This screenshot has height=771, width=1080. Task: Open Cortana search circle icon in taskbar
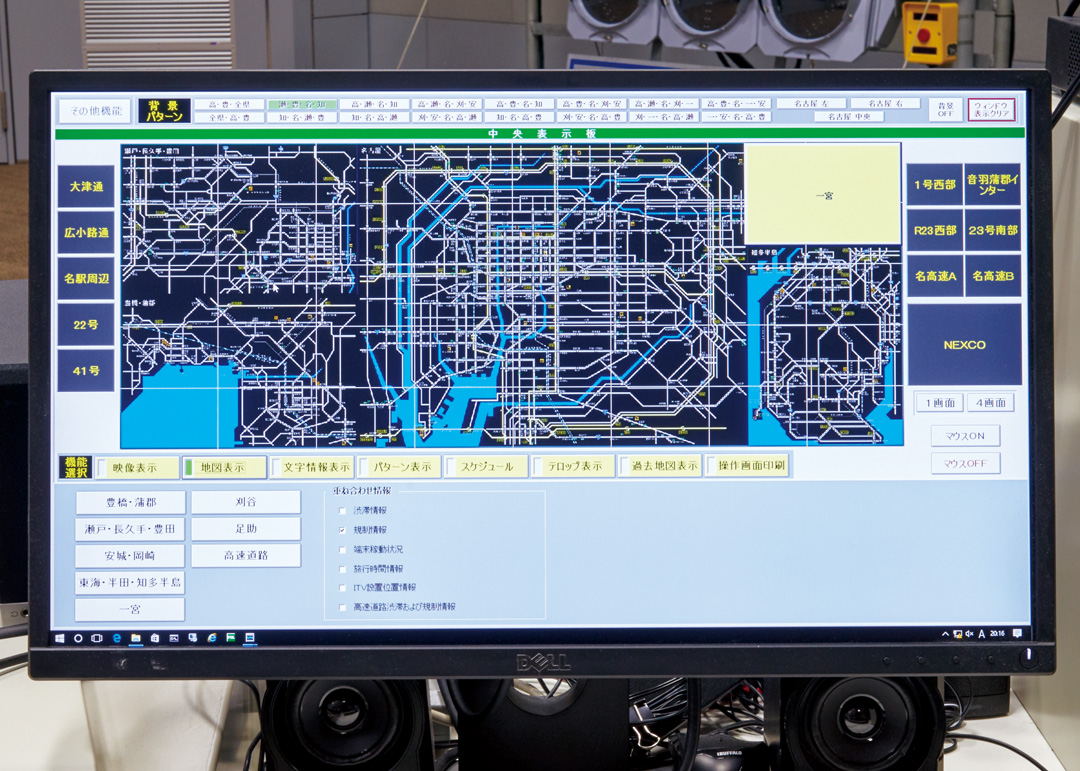point(78,637)
